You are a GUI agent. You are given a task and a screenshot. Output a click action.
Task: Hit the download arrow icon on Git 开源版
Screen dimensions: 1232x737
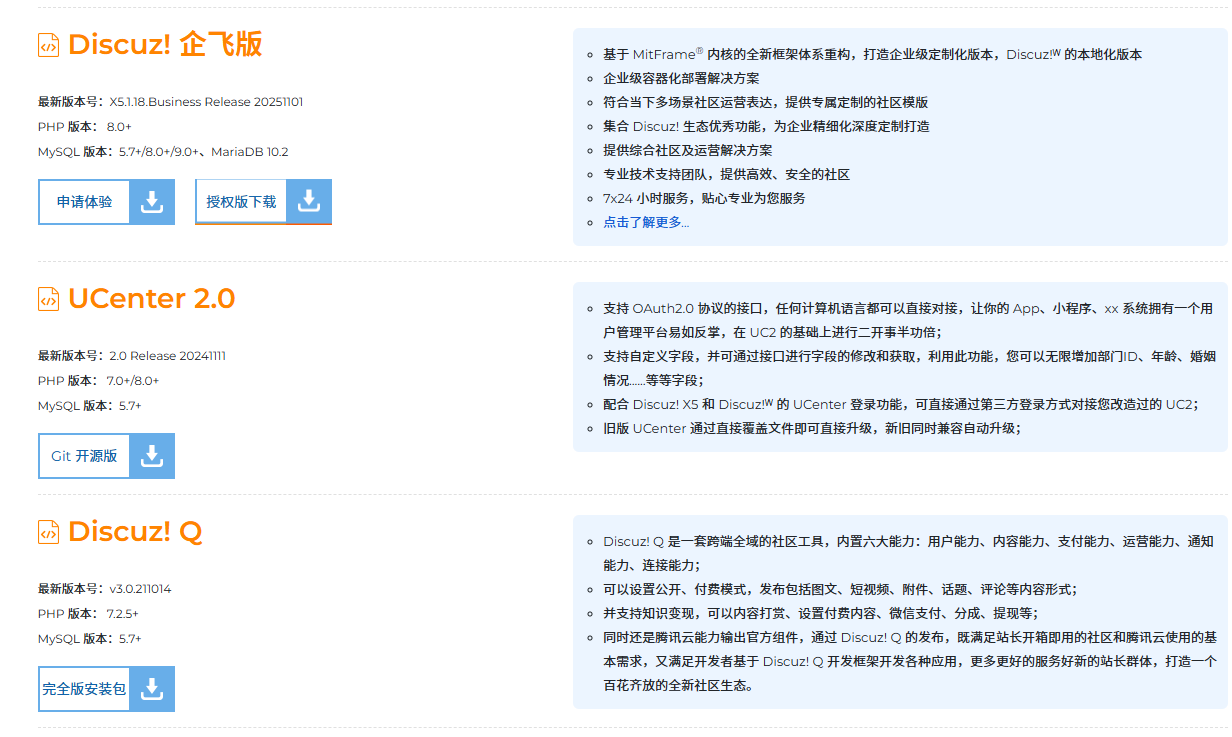tap(152, 456)
